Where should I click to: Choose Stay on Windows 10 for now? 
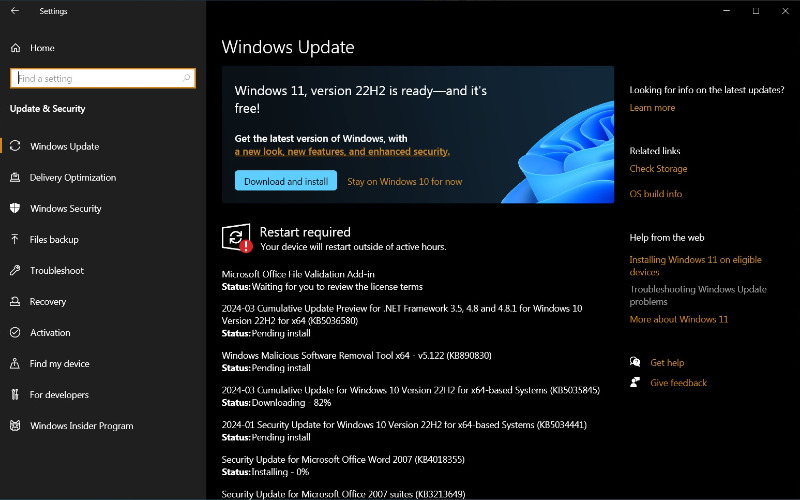click(405, 182)
